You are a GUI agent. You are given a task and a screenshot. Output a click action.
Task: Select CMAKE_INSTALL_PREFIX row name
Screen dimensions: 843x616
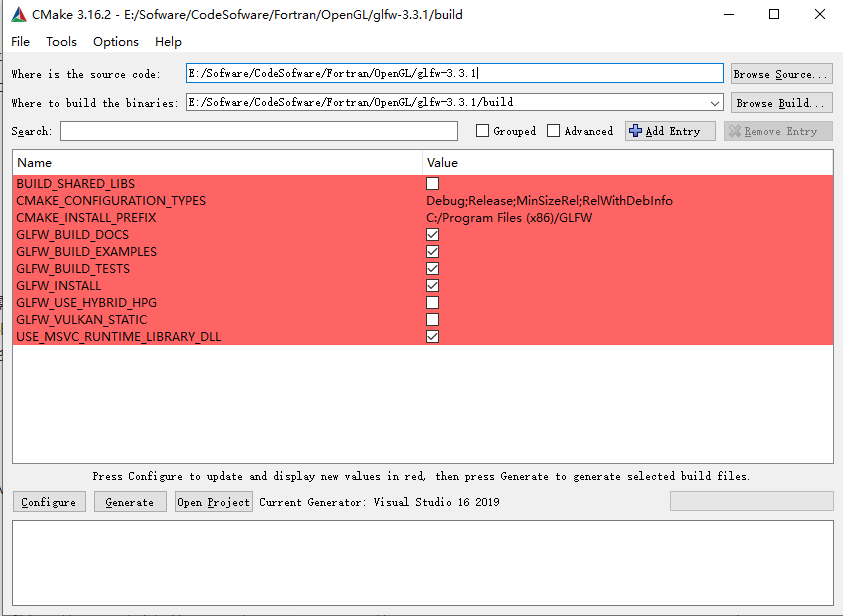[86, 218]
